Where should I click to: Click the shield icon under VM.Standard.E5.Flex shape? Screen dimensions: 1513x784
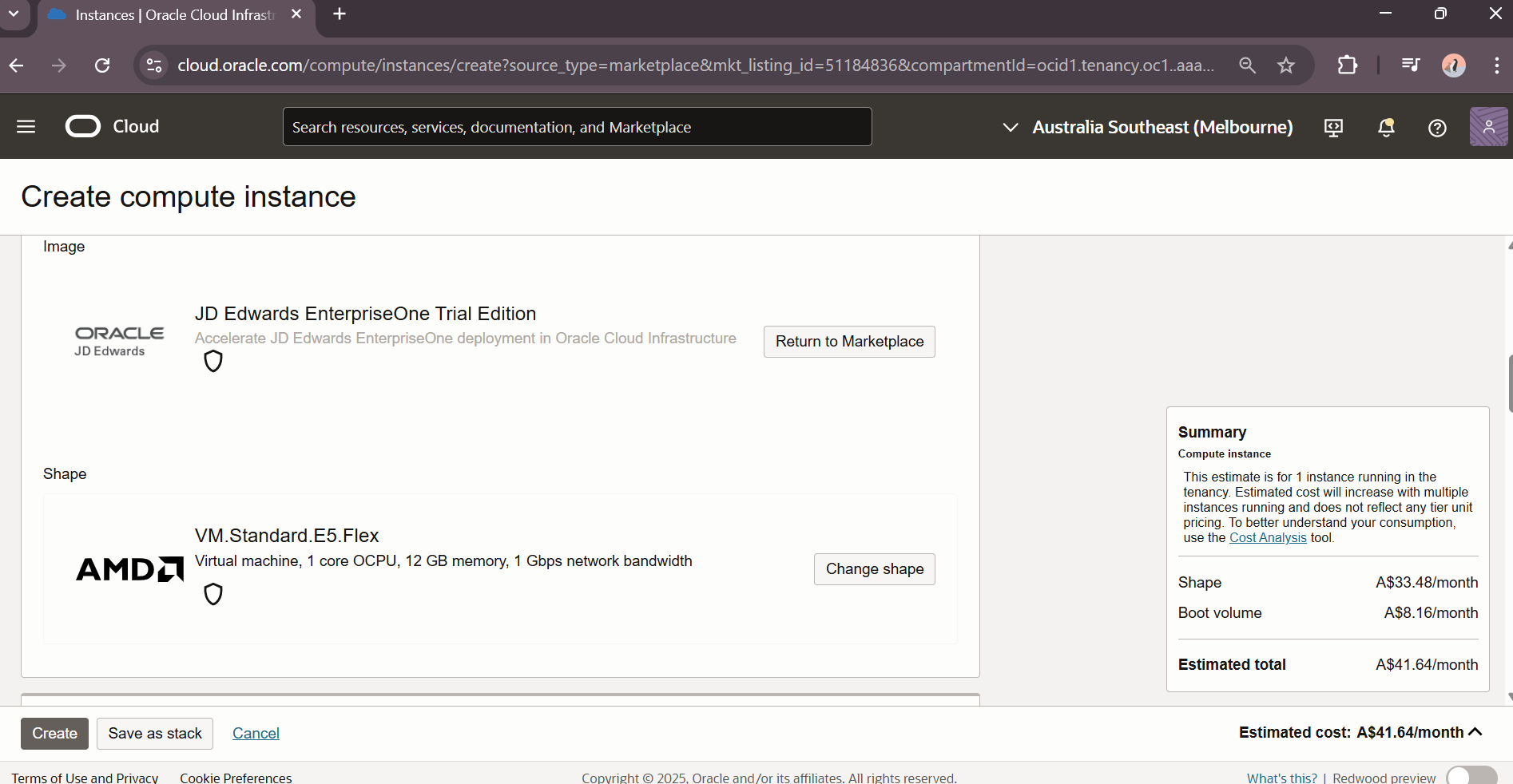[x=213, y=594]
